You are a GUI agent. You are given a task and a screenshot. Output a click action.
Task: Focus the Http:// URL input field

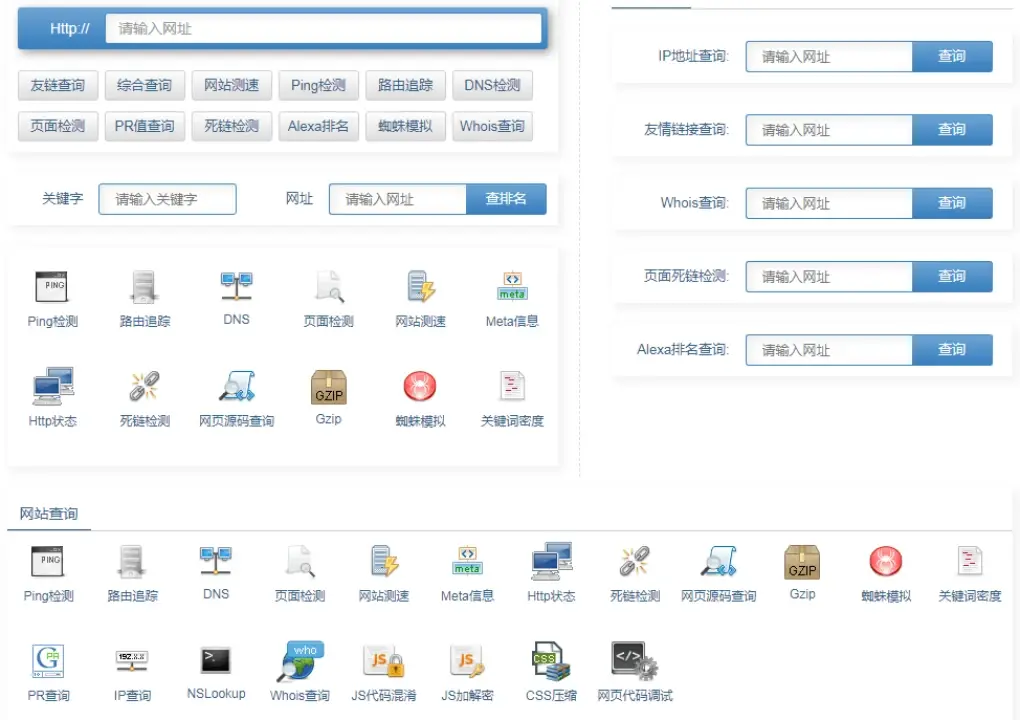point(323,29)
